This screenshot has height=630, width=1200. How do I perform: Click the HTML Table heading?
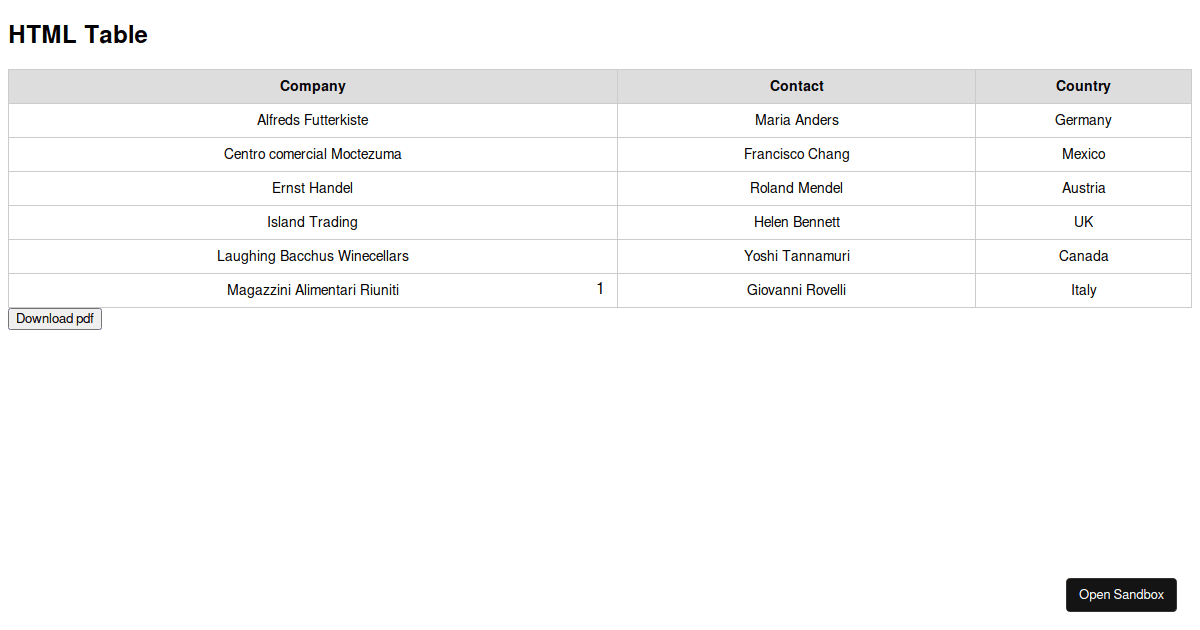pyautogui.click(x=78, y=35)
